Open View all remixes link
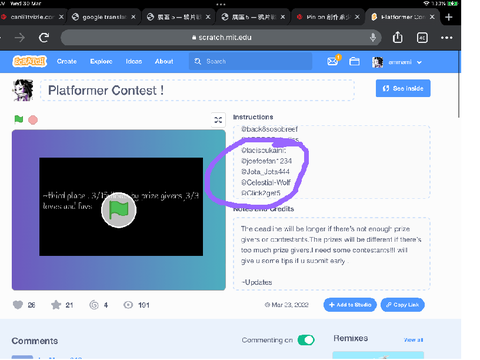Viewport: 480px width, 360px height. pyautogui.click(x=413, y=340)
